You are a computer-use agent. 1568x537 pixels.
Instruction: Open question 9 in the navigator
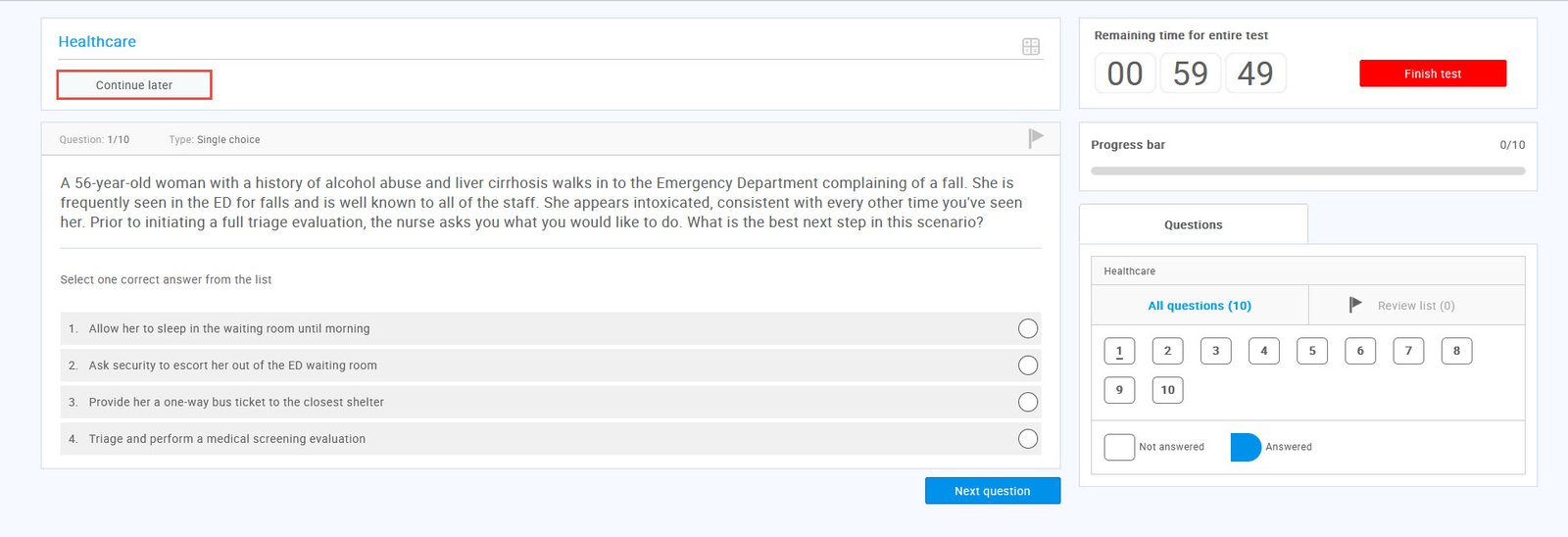click(1119, 390)
